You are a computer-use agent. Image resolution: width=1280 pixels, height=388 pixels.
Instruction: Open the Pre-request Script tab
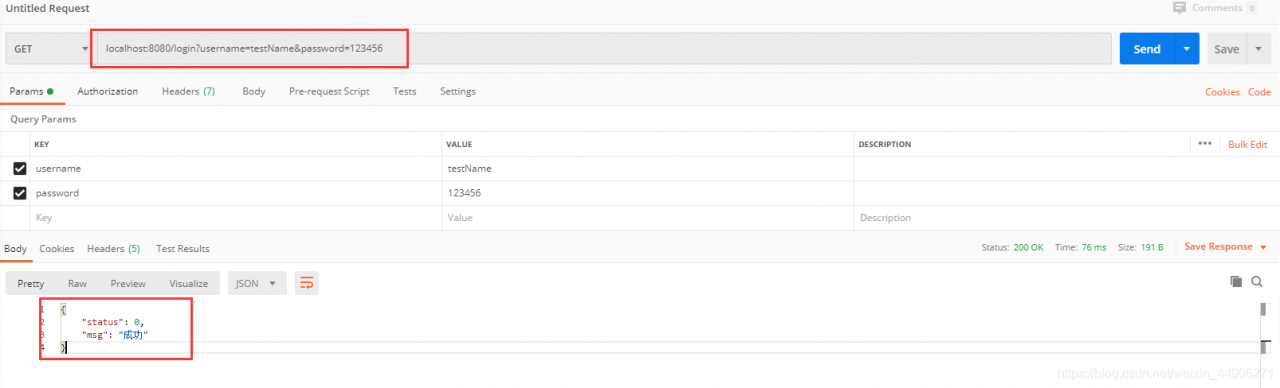click(329, 91)
